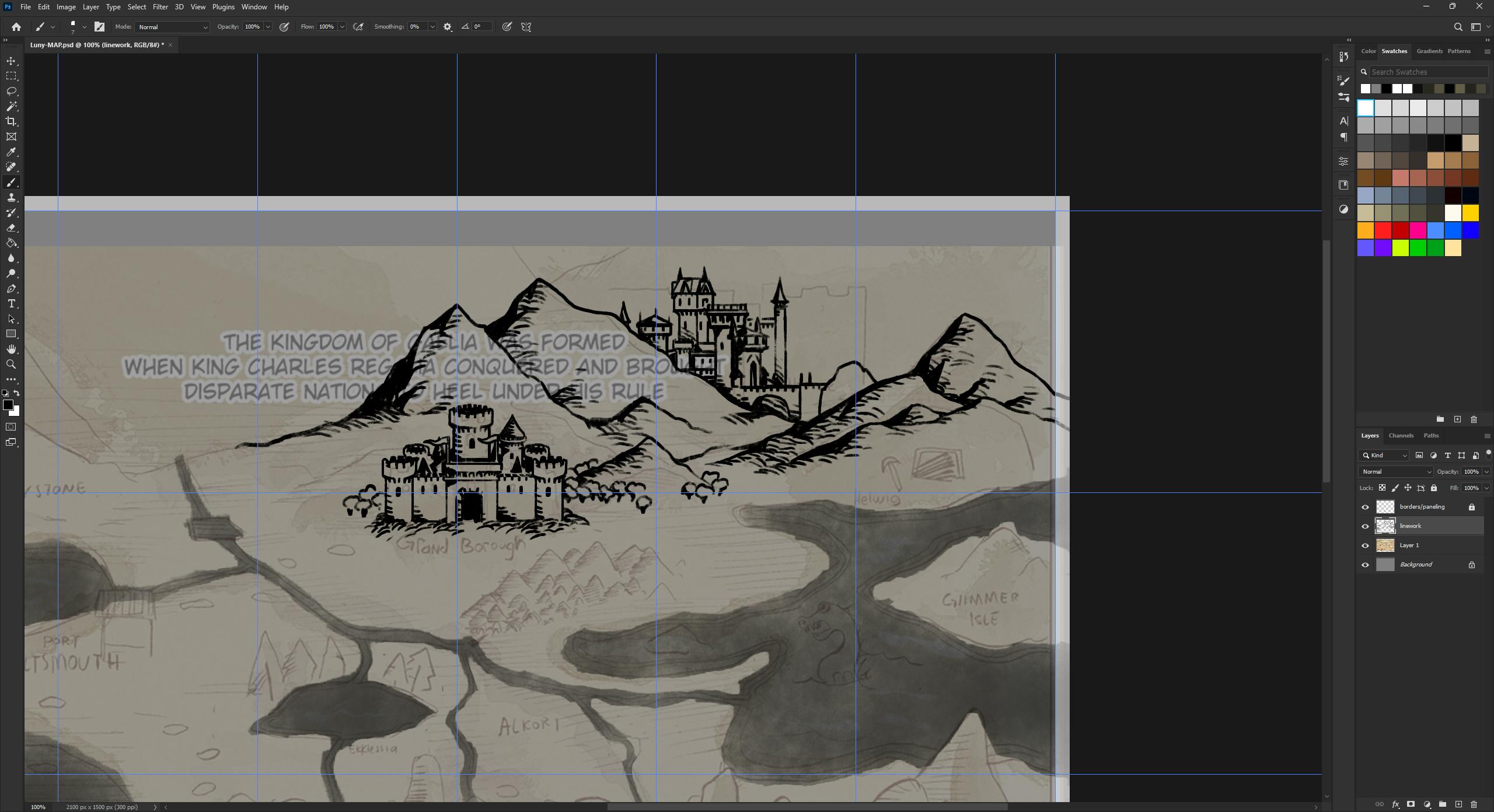
Task: Select the Spot Healing Brush tool
Action: 11,167
